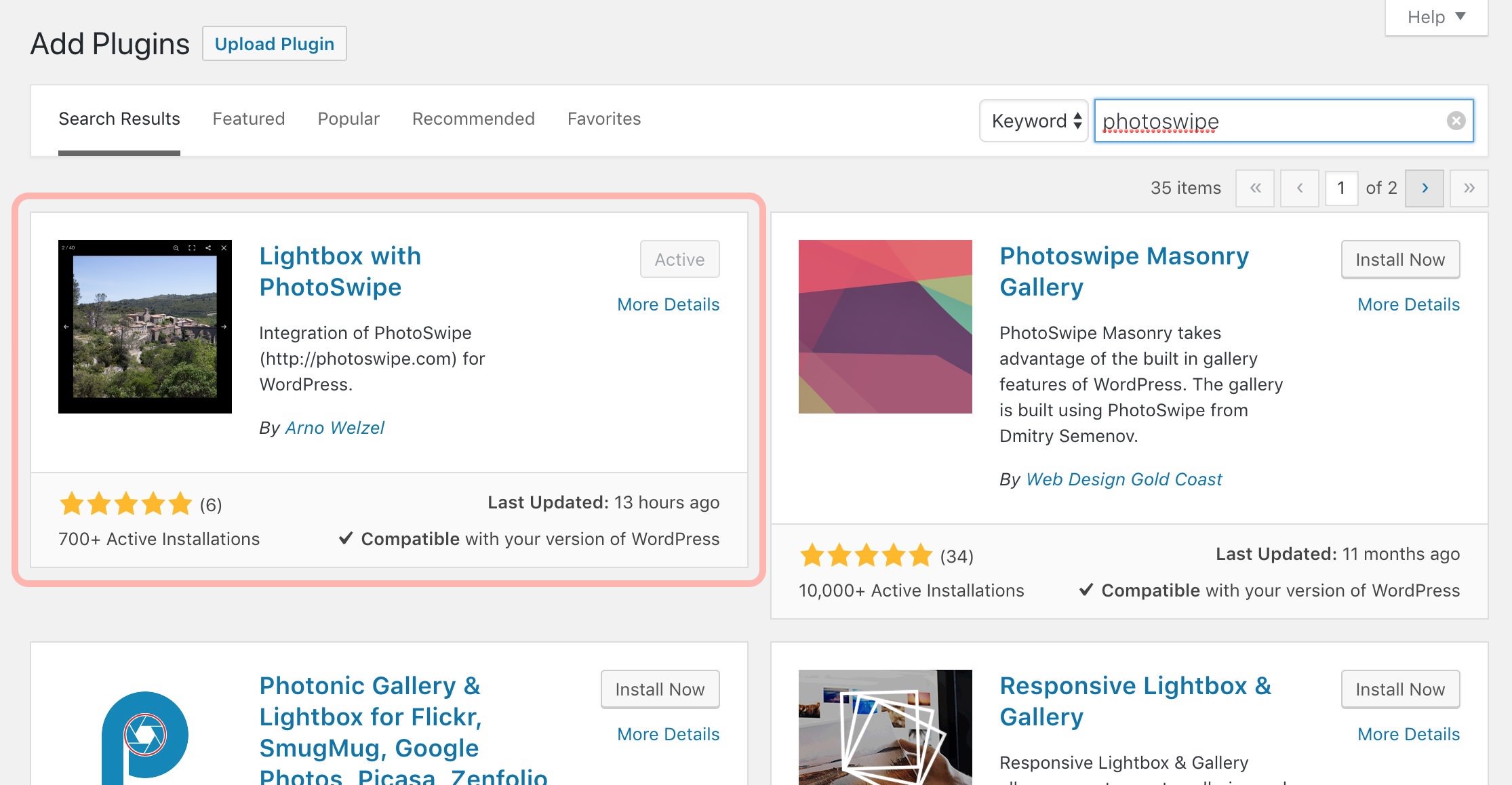Jump to last page of results
Viewport: 1512px width, 785px height.
[x=1469, y=188]
